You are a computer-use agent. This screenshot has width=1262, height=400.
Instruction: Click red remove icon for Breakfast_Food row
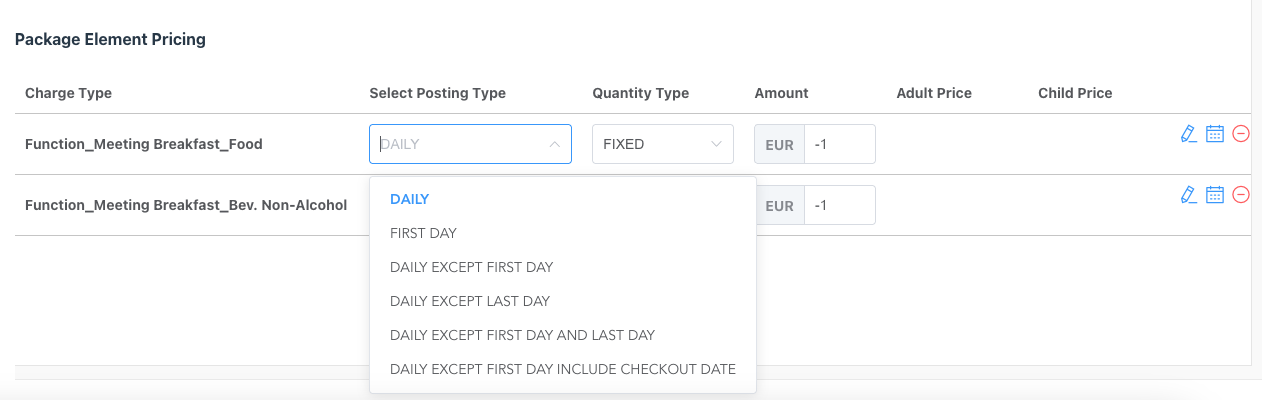coord(1241,134)
